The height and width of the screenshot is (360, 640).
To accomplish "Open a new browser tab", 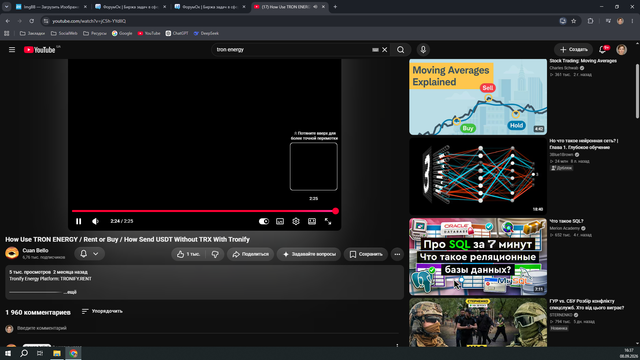I will click(335, 7).
